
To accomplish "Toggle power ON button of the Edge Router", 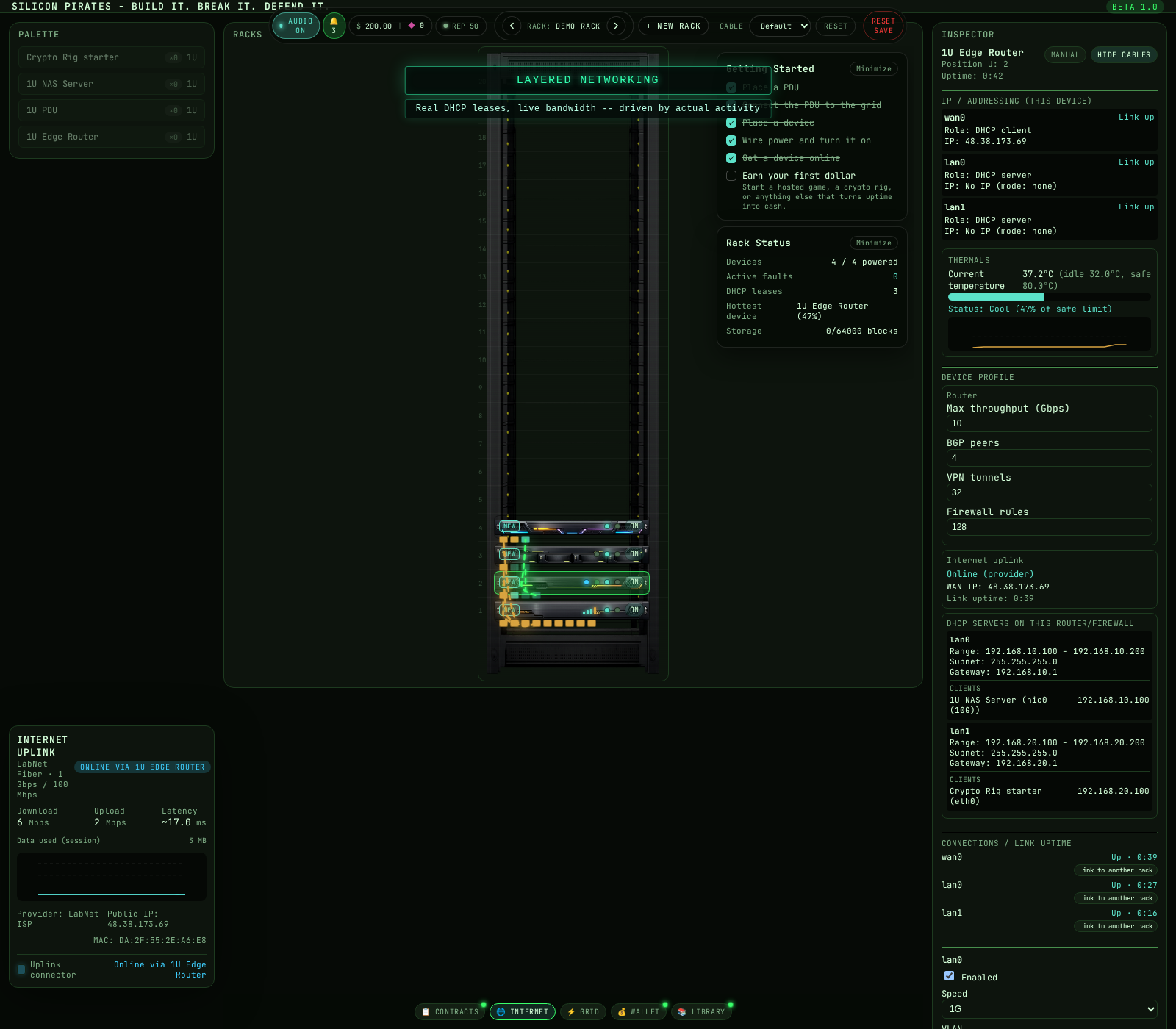I will [x=634, y=582].
